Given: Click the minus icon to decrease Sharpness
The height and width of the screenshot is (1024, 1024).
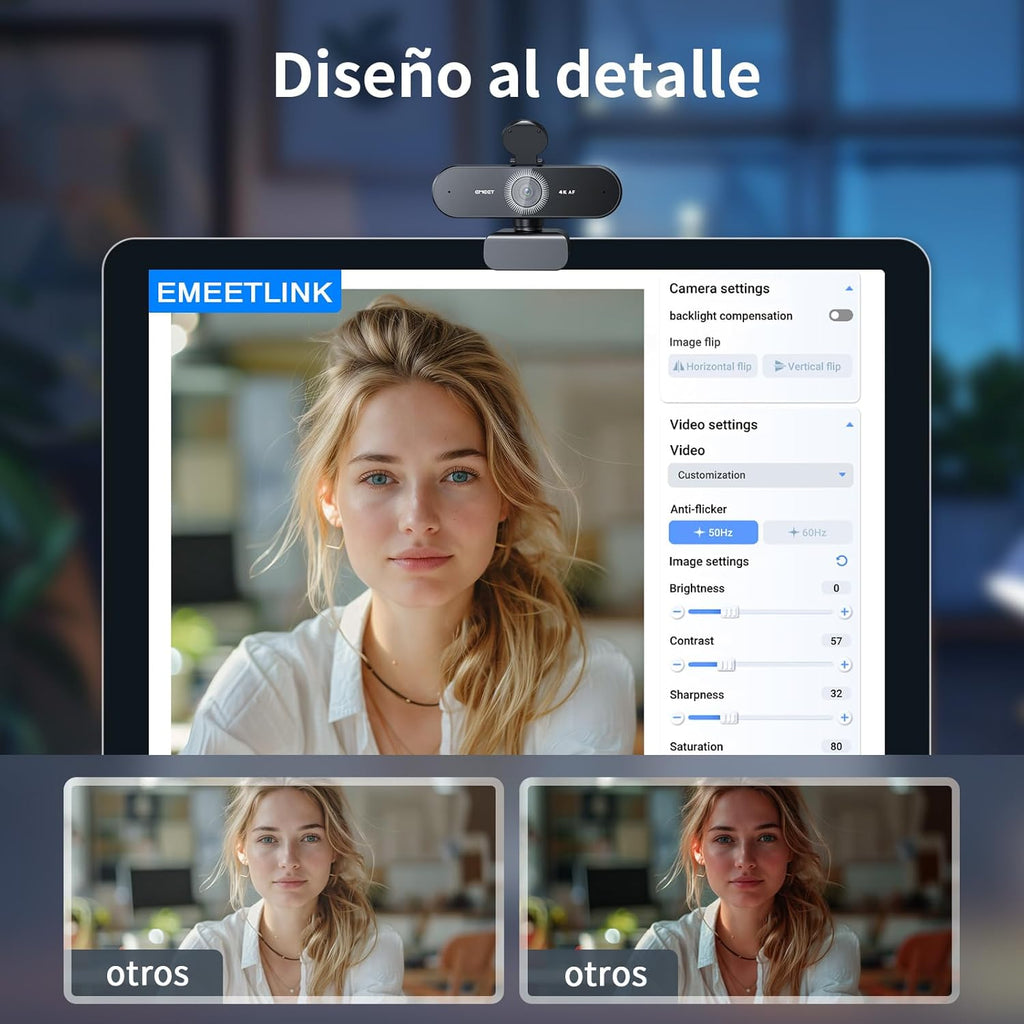Looking at the screenshot, I should tap(678, 719).
